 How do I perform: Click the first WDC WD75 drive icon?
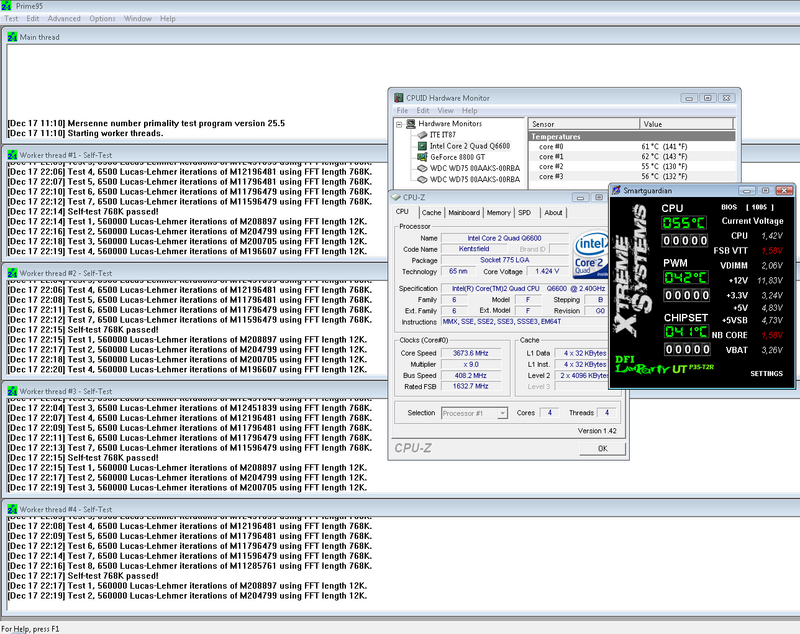[x=422, y=168]
